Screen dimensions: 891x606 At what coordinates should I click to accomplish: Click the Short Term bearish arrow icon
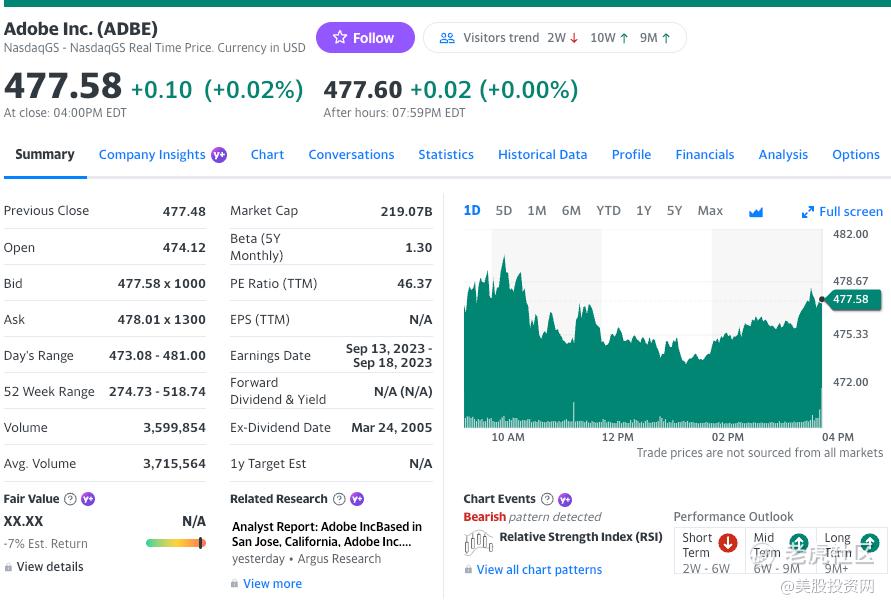click(x=728, y=543)
